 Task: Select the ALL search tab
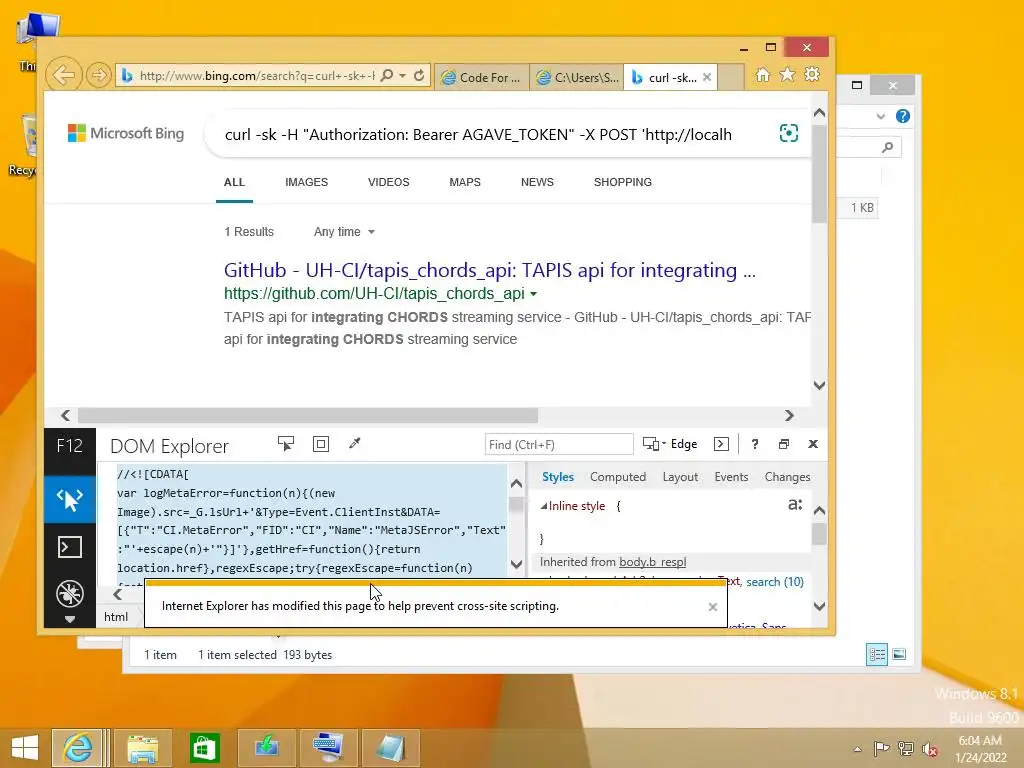click(234, 182)
